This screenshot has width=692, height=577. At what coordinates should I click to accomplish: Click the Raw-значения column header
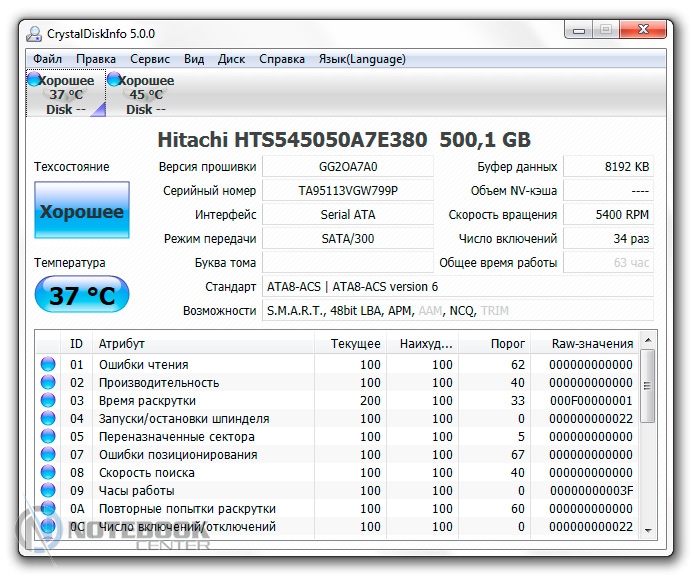tap(592, 343)
